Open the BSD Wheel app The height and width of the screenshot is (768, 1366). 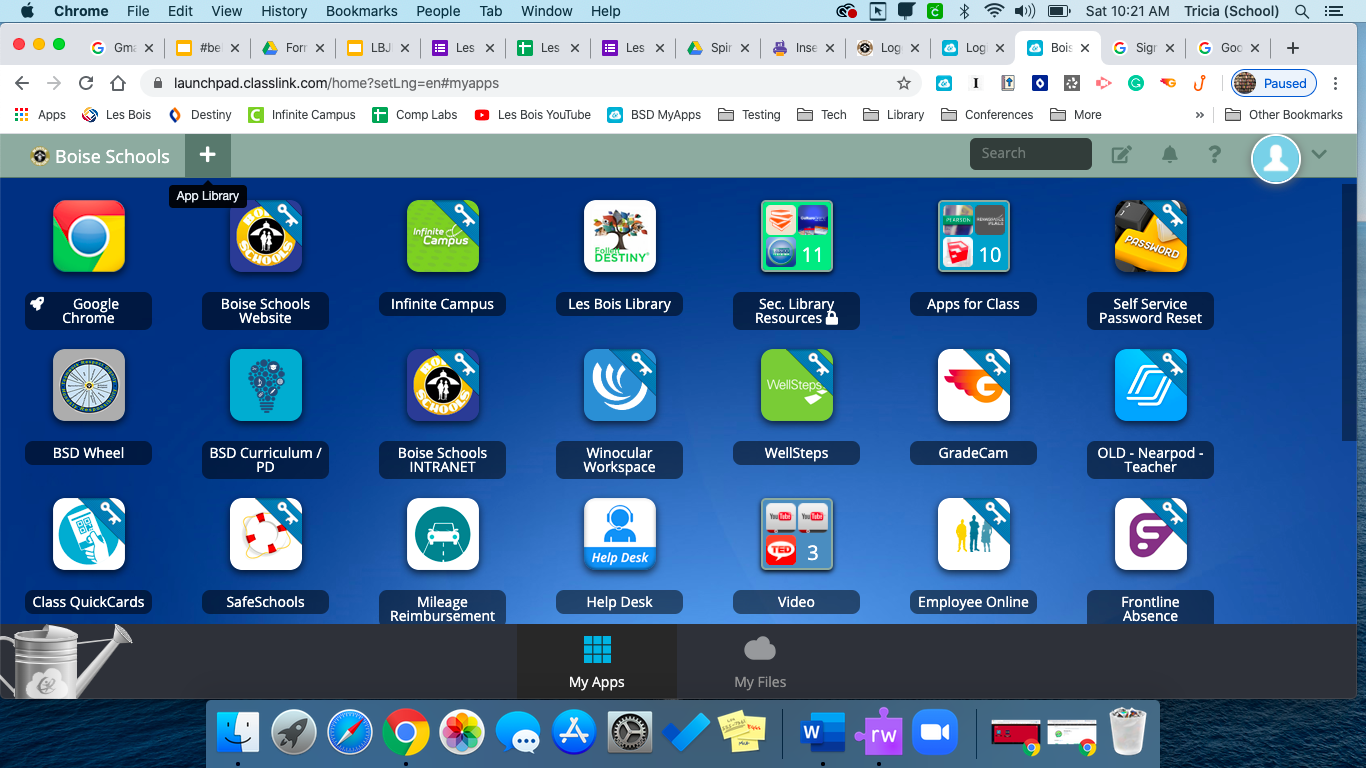pyautogui.click(x=89, y=385)
